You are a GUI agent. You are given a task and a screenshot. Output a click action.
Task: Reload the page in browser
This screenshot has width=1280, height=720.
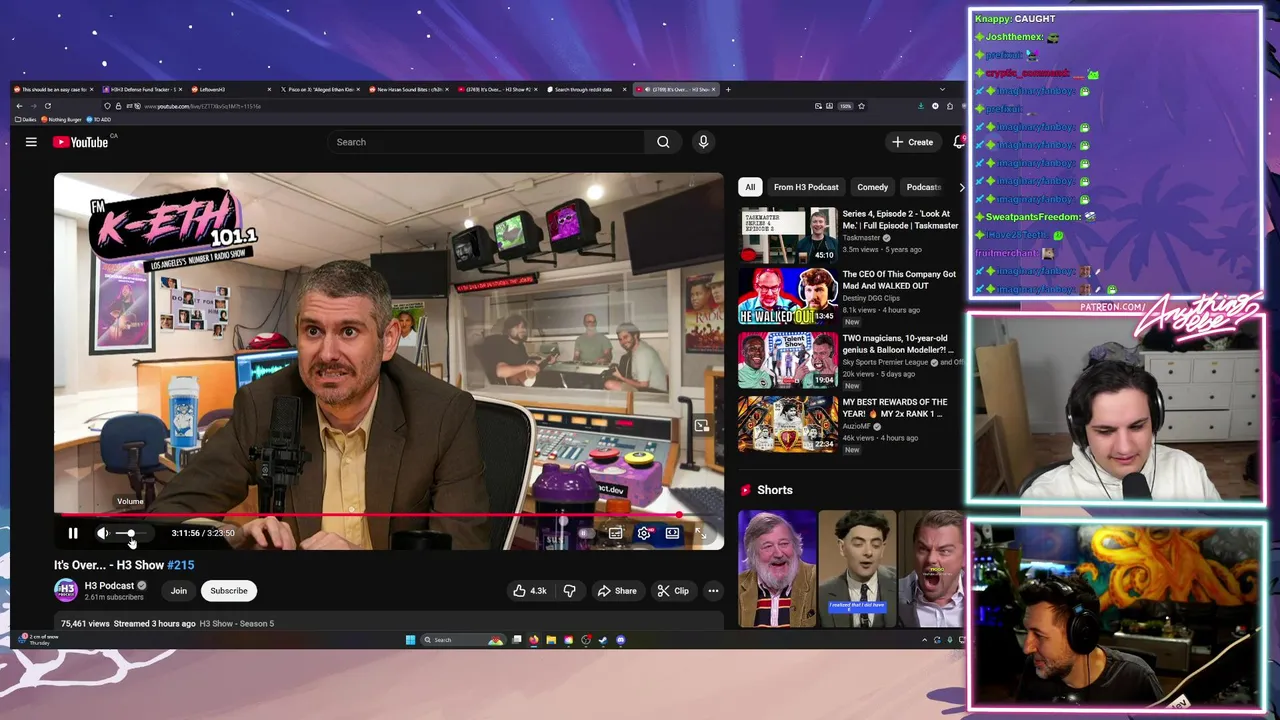(47, 106)
